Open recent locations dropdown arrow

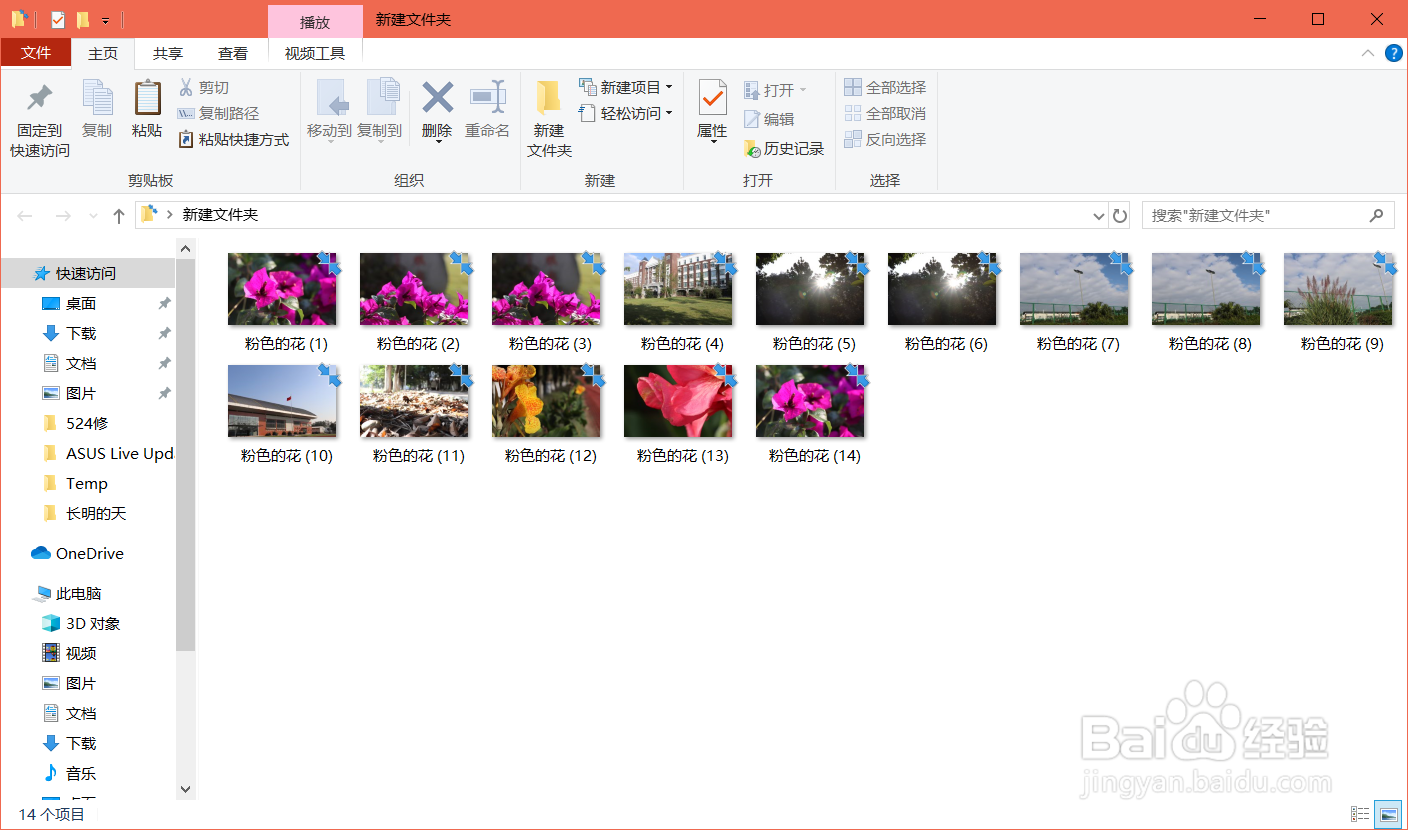coord(93,215)
